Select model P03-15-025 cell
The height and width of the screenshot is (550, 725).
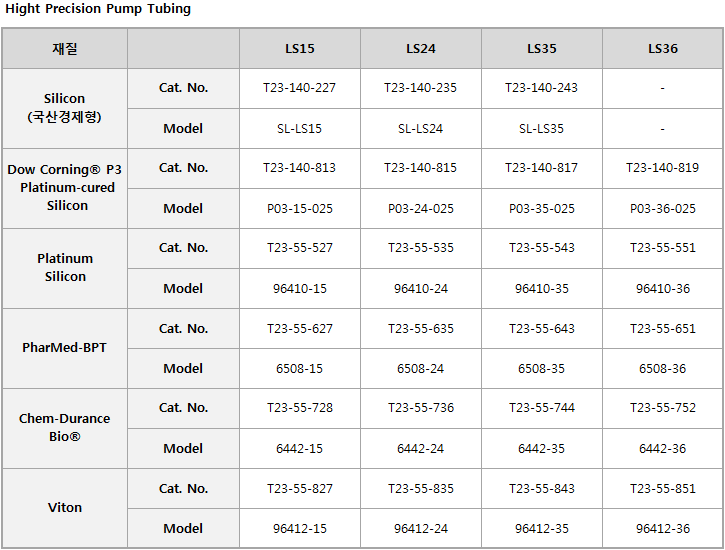point(300,208)
